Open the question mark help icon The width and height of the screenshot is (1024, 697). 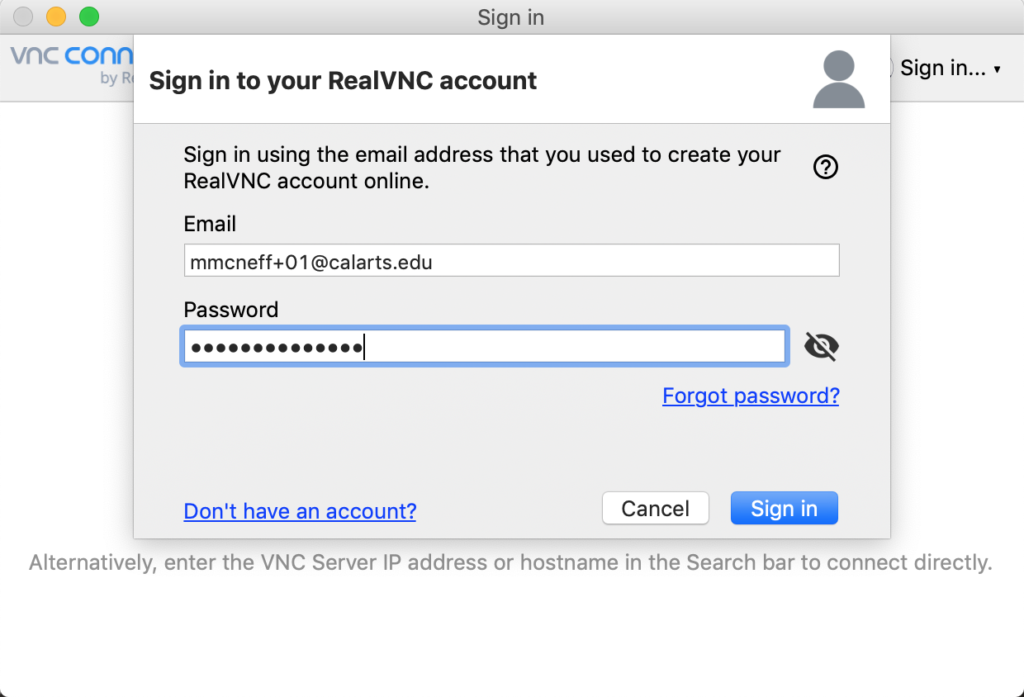point(825,167)
